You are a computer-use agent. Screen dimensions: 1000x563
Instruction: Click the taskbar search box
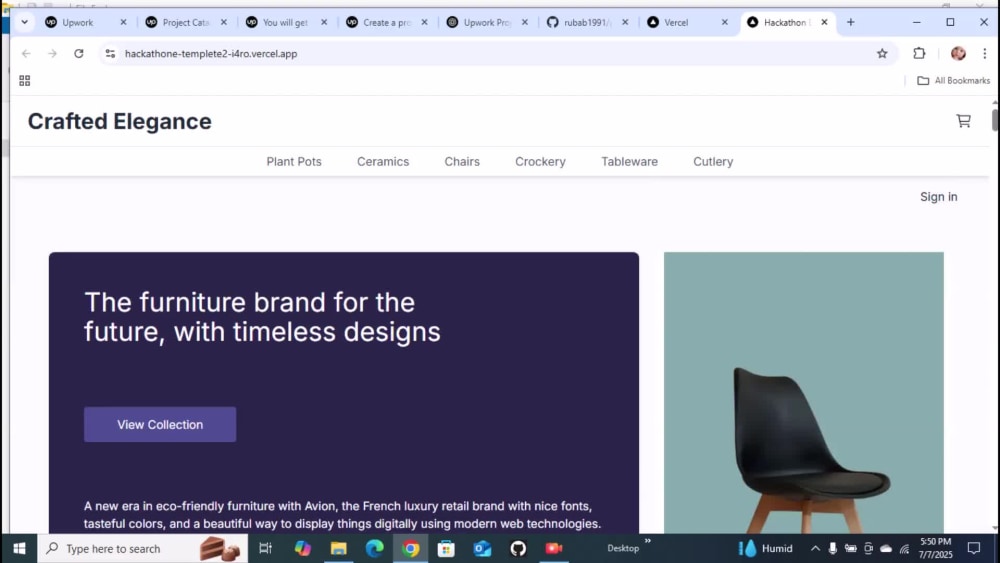click(143, 548)
